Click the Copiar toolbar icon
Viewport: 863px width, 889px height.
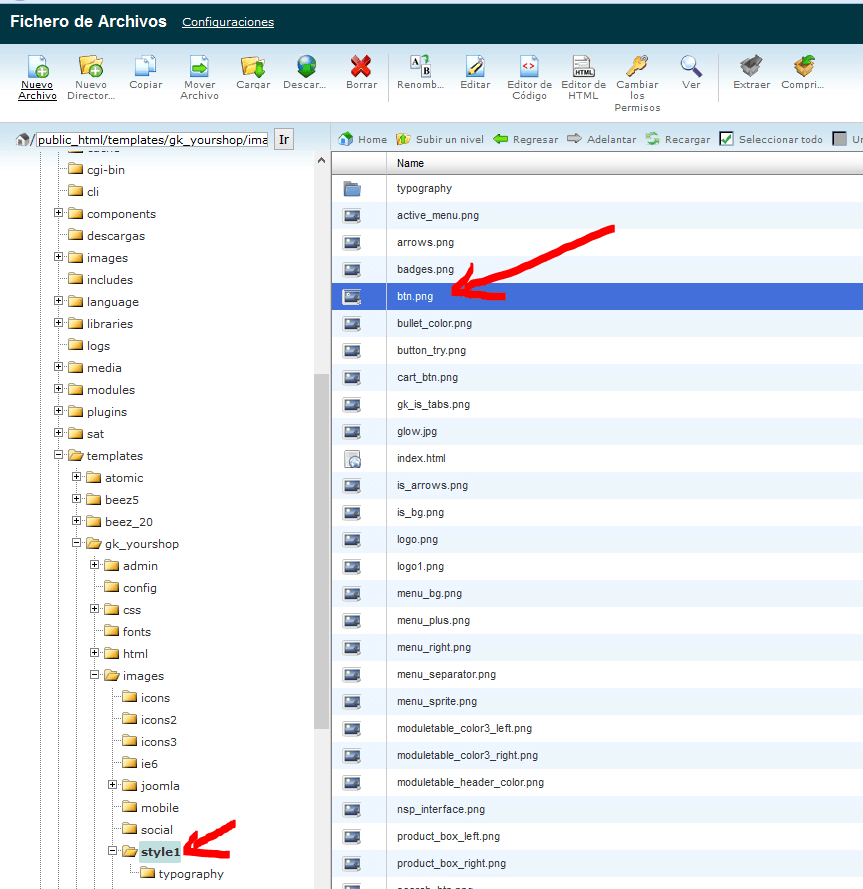pyautogui.click(x=146, y=66)
